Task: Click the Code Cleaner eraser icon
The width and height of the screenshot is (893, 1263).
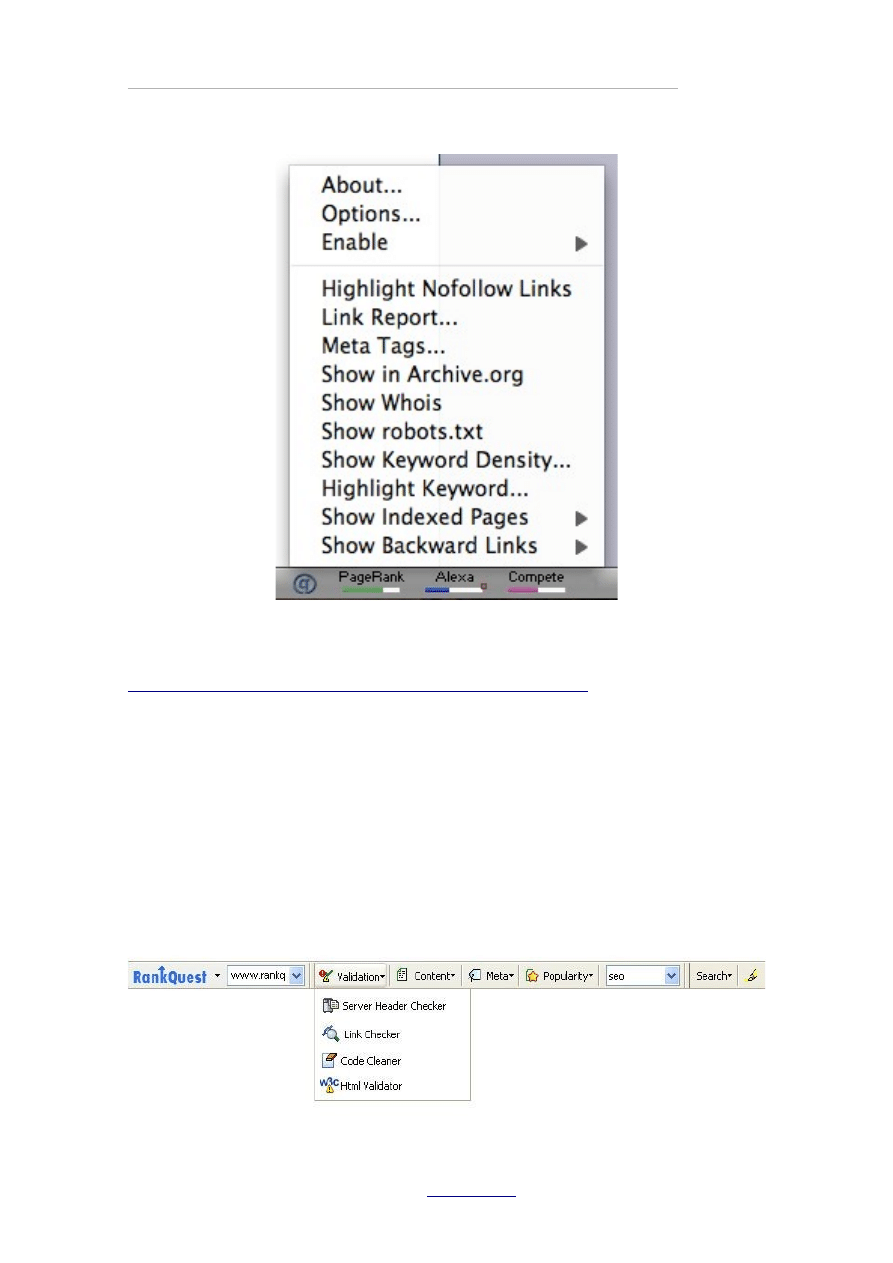Action: click(x=329, y=1061)
